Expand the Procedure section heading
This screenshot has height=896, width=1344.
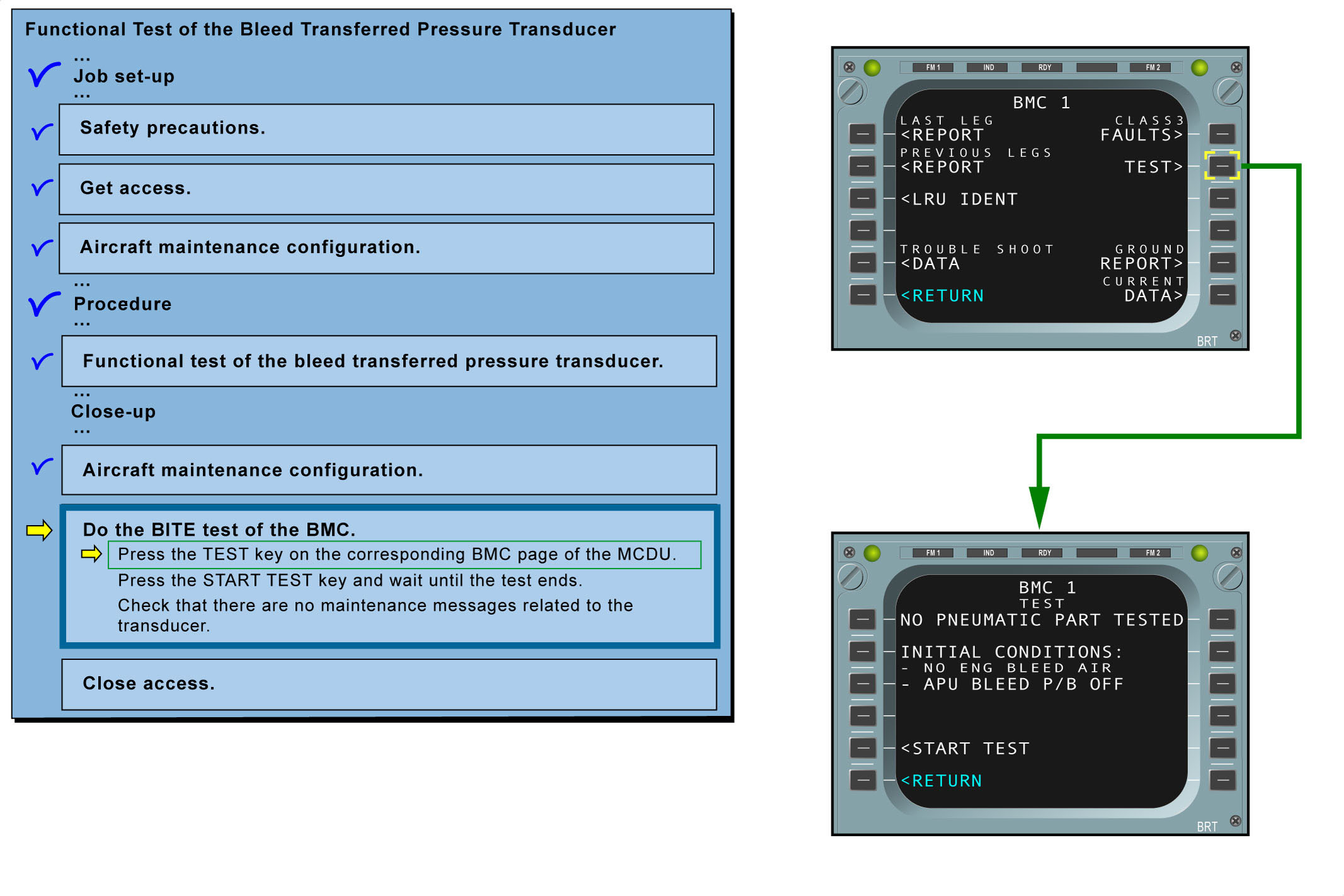tap(122, 303)
